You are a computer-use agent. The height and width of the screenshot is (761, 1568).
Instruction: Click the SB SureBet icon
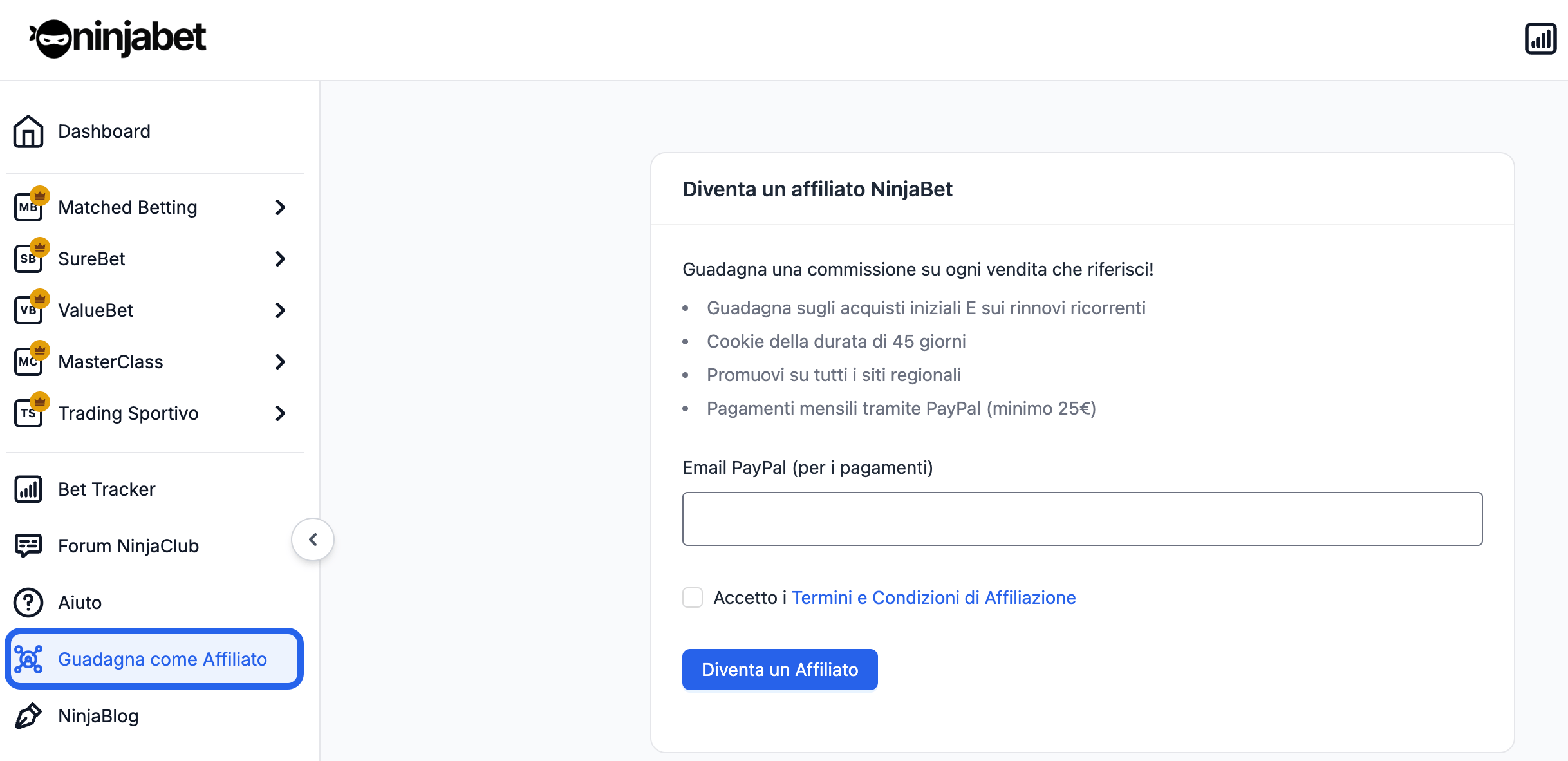pos(28,259)
